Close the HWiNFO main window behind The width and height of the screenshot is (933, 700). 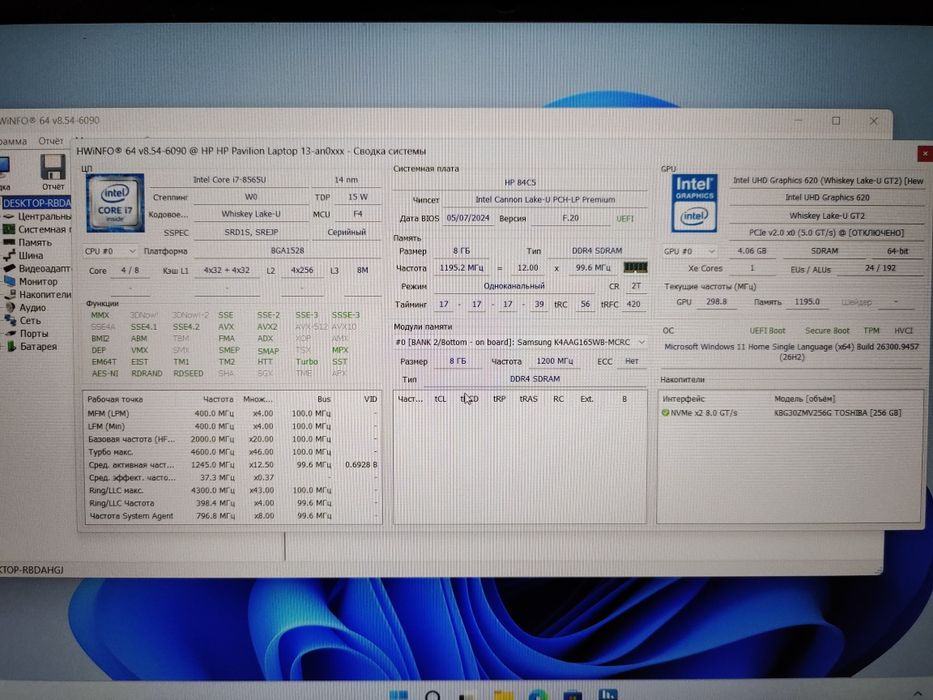point(873,121)
